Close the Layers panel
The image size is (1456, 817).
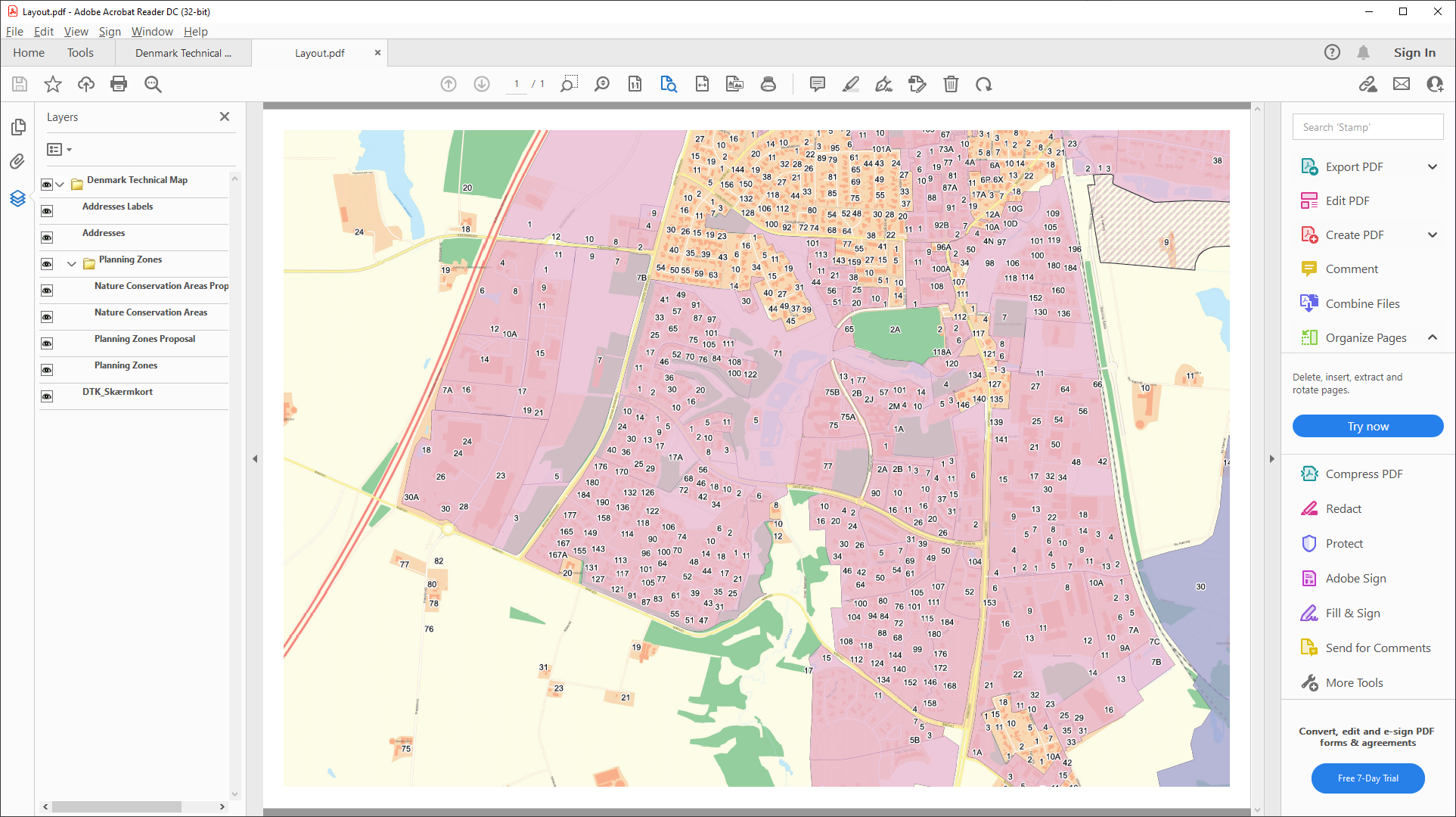coord(225,116)
